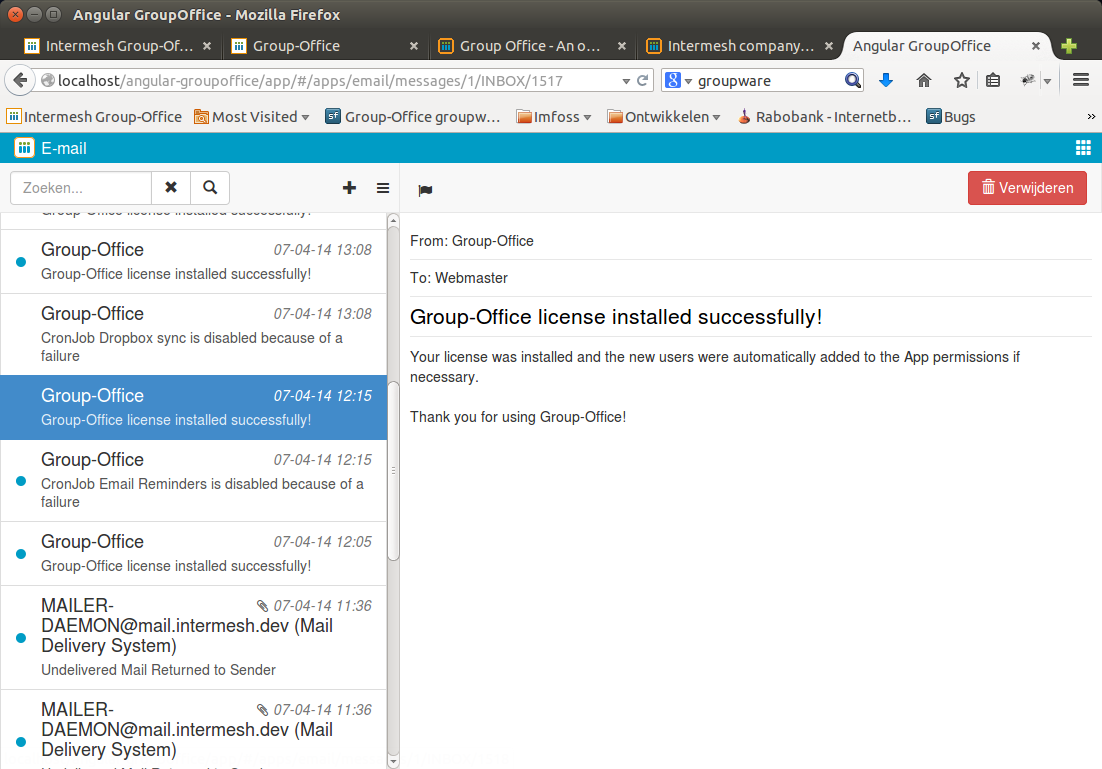Click the Verwijderen delete button
Viewport: 1102px width, 769px height.
click(1027, 188)
